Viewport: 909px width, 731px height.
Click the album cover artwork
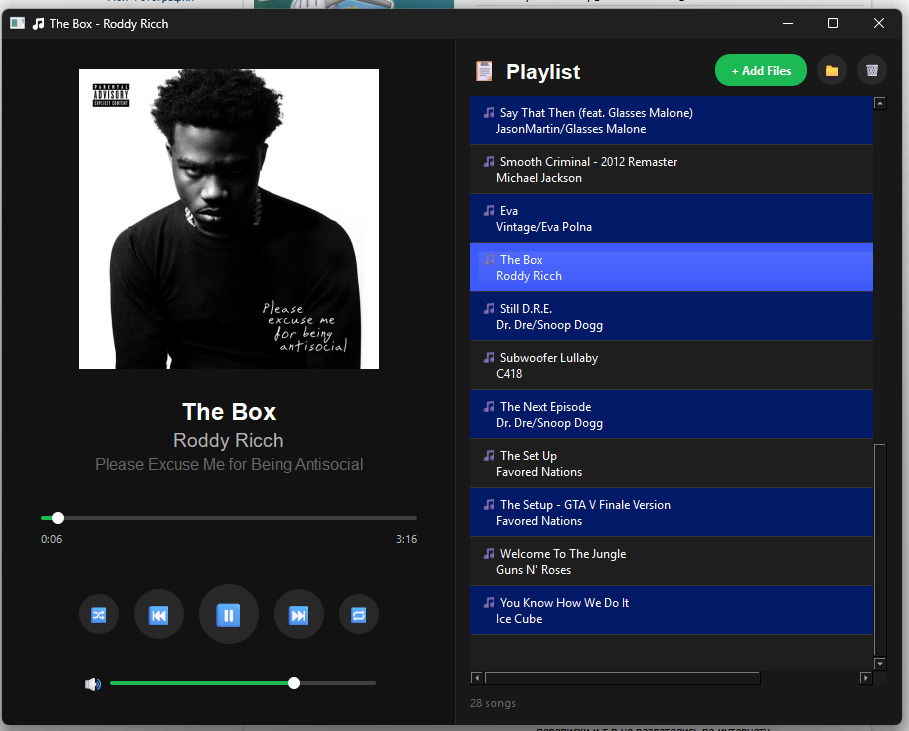[x=229, y=219]
